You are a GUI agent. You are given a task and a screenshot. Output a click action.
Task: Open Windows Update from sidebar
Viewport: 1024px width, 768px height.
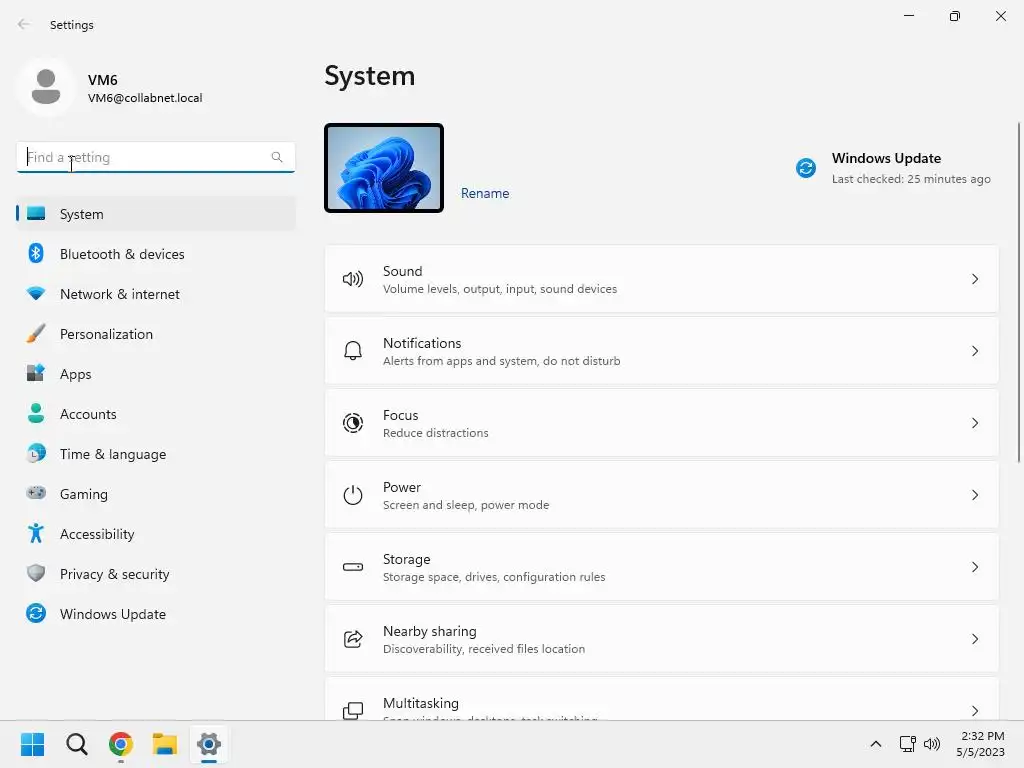point(156,614)
